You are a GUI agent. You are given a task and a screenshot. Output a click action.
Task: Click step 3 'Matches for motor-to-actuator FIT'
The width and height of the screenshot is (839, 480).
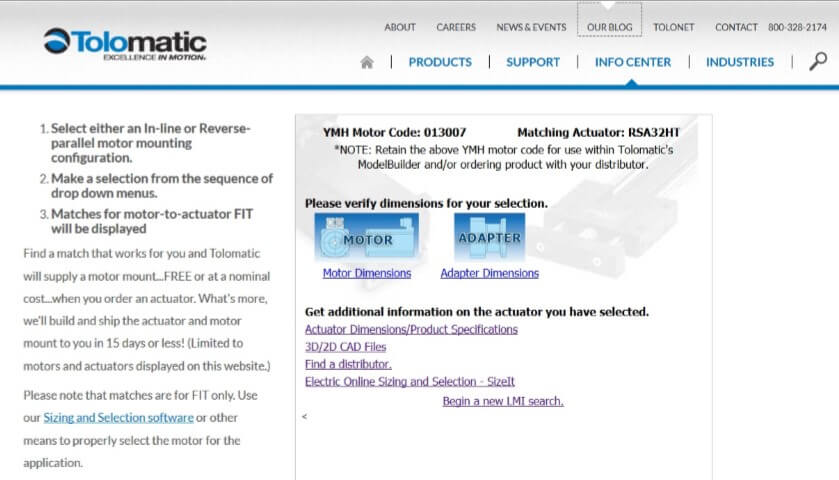(x=152, y=221)
